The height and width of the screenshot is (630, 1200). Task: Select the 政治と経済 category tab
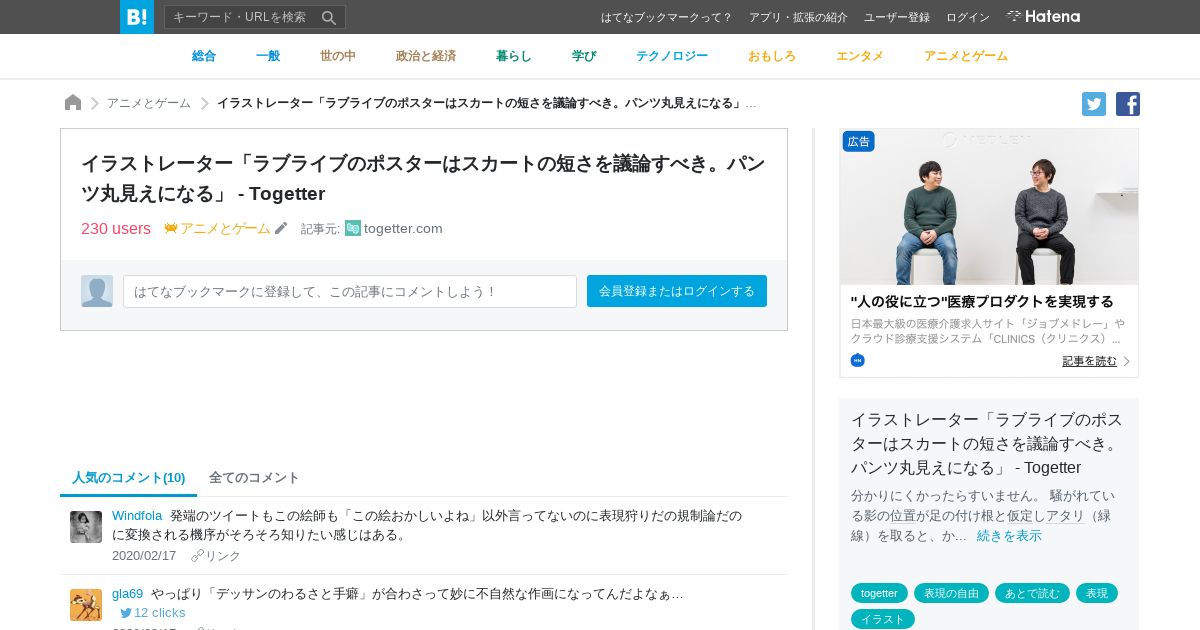pyautogui.click(x=426, y=56)
